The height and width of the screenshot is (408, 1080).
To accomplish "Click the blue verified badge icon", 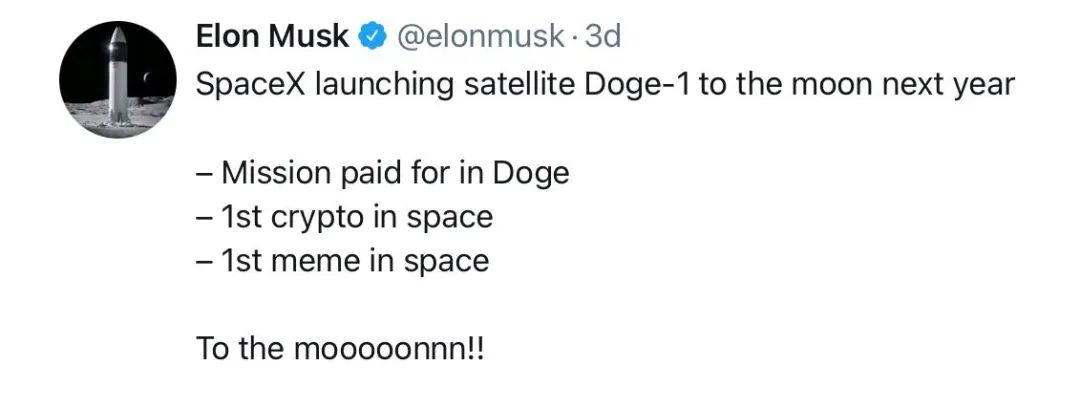I will pyautogui.click(x=373, y=37).
